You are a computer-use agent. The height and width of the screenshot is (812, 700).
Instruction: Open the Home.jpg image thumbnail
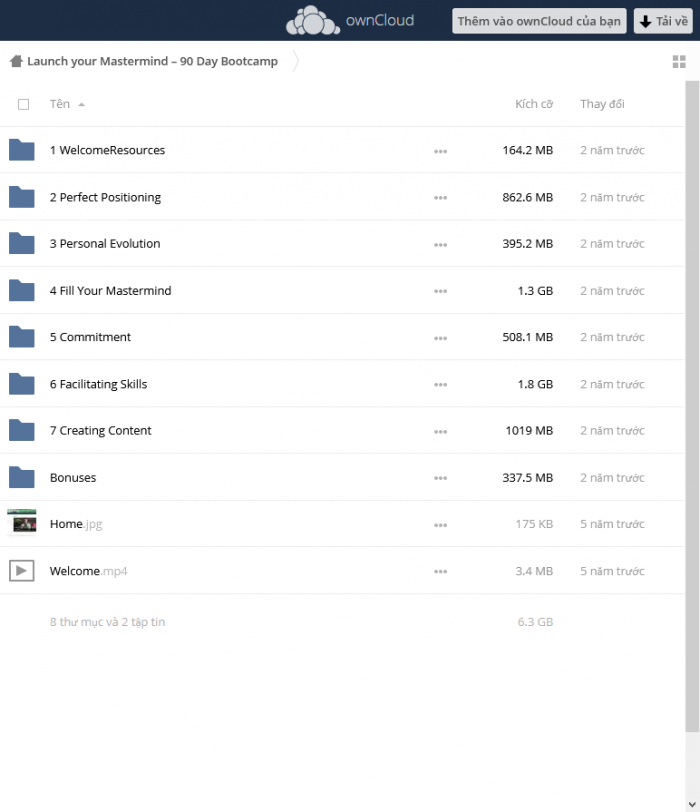pyautogui.click(x=22, y=523)
